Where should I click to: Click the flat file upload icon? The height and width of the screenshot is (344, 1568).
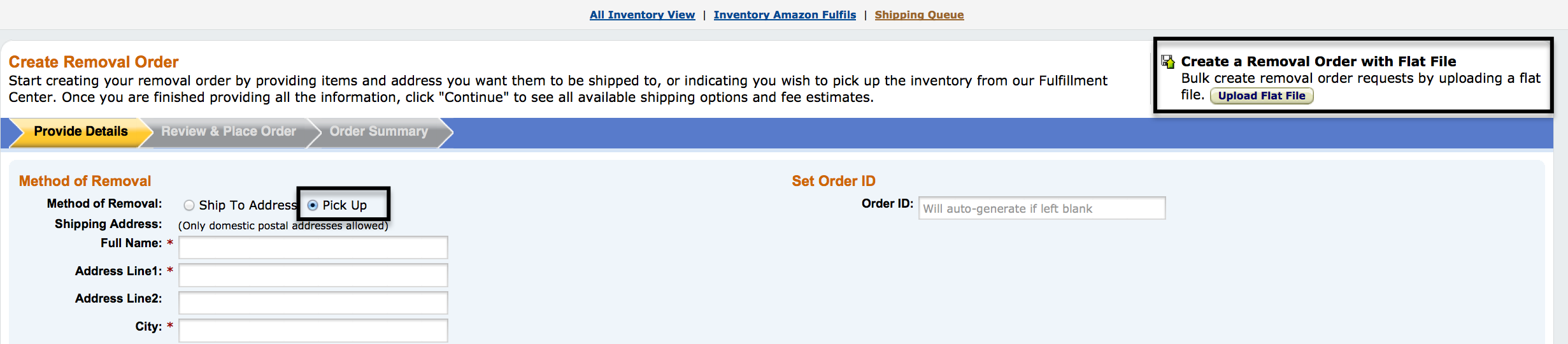point(1167,62)
